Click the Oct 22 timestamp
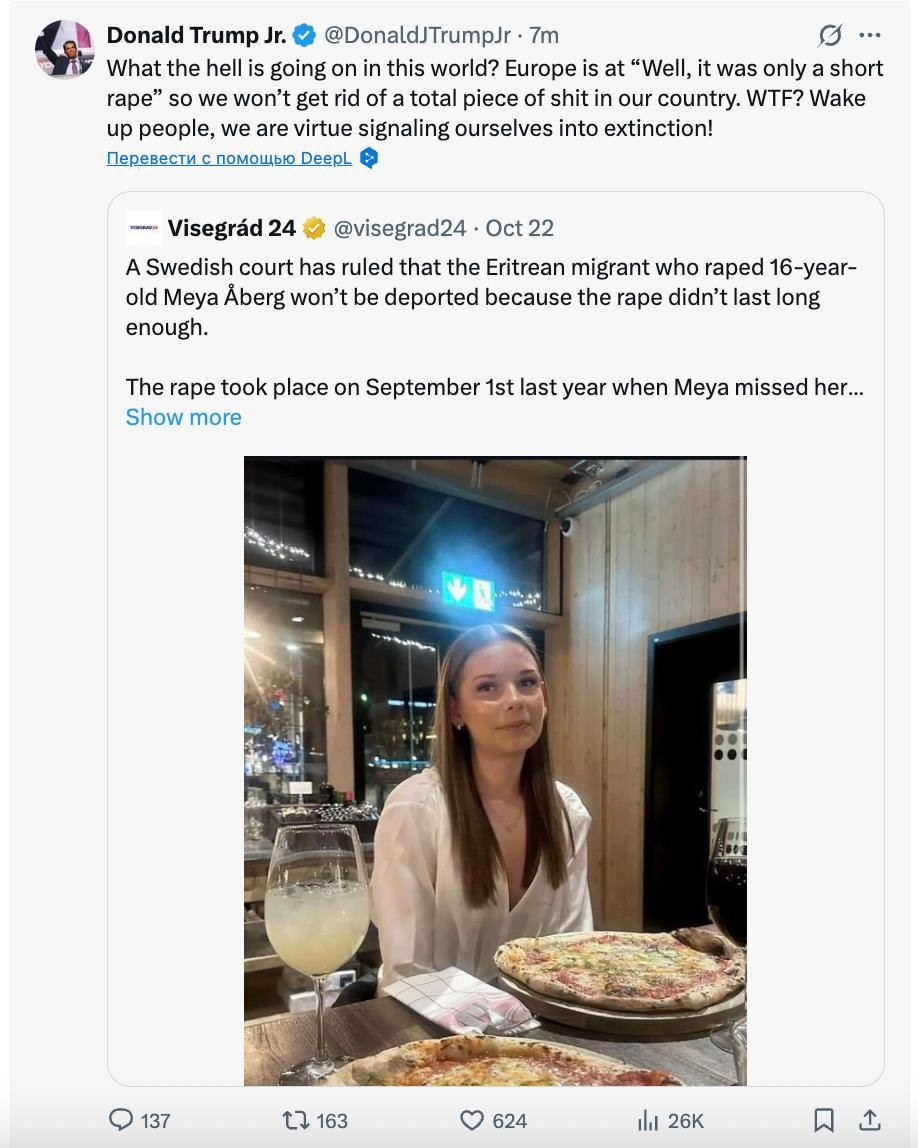Screen dimensions: 918x1148 click(x=519, y=228)
